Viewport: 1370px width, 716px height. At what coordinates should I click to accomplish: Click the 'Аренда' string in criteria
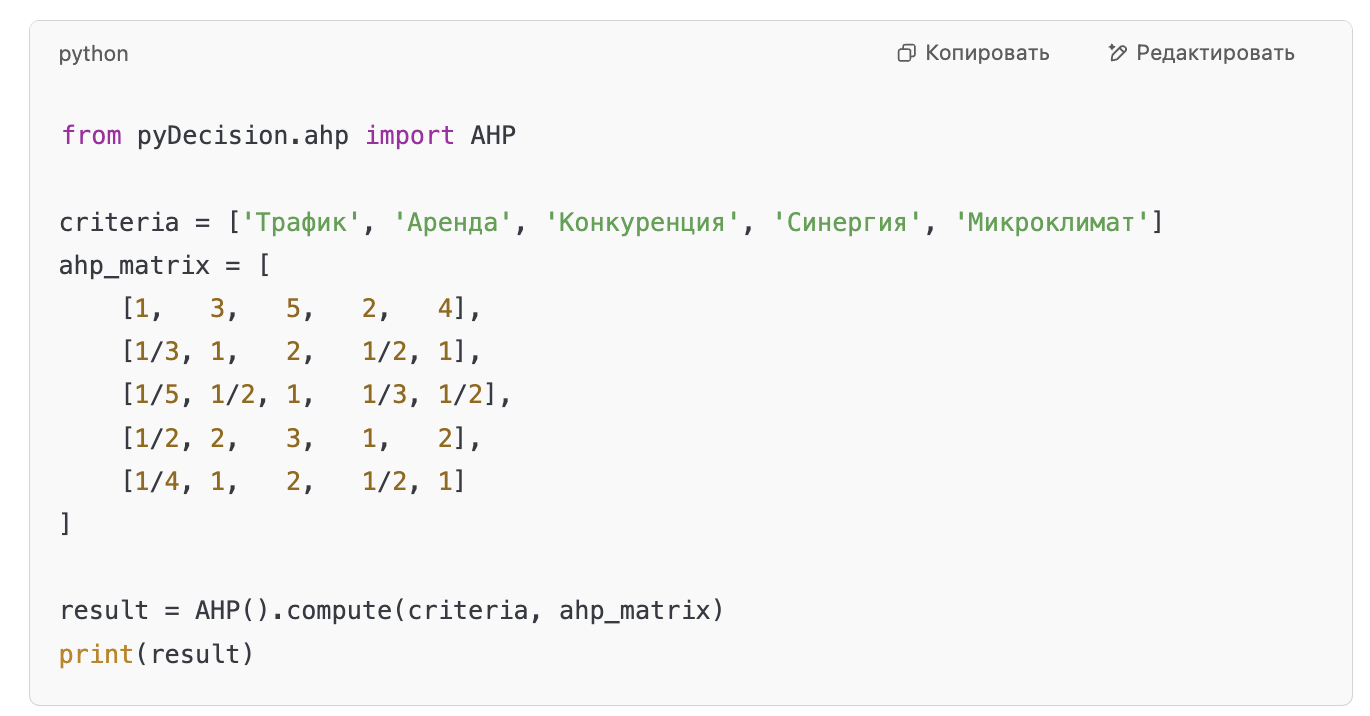point(452,222)
